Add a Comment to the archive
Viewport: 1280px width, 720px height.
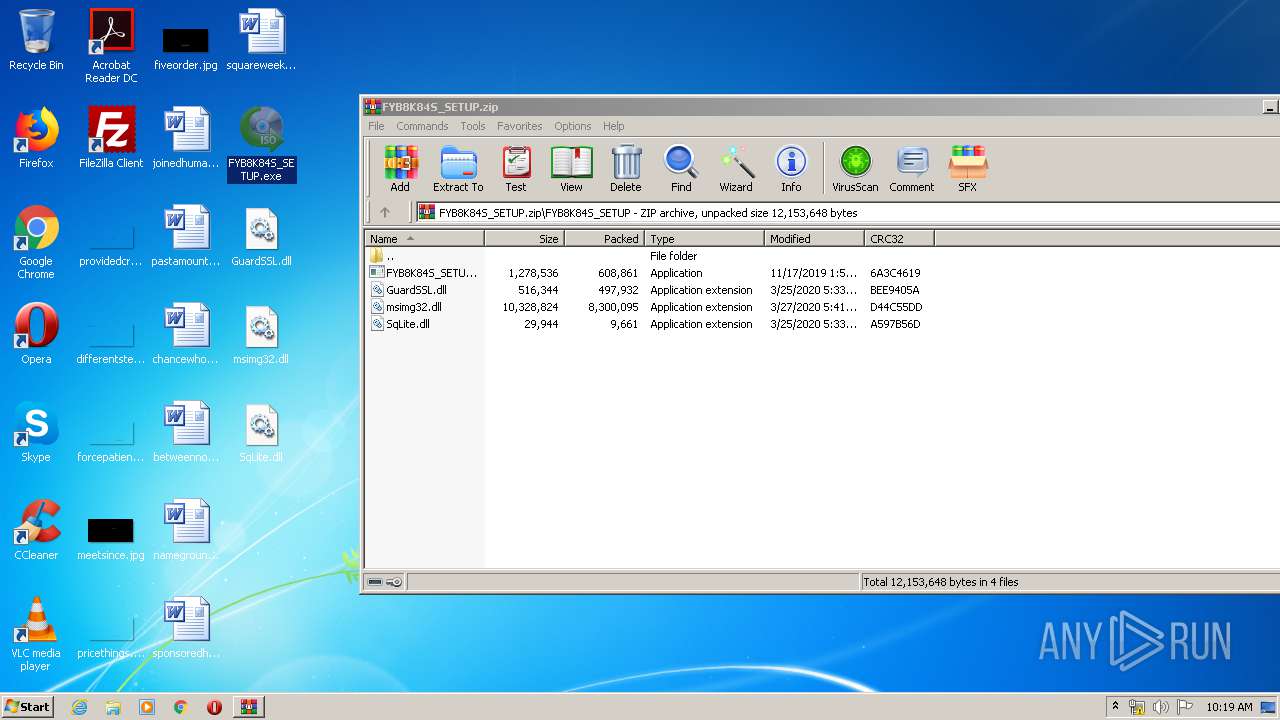[x=912, y=168]
